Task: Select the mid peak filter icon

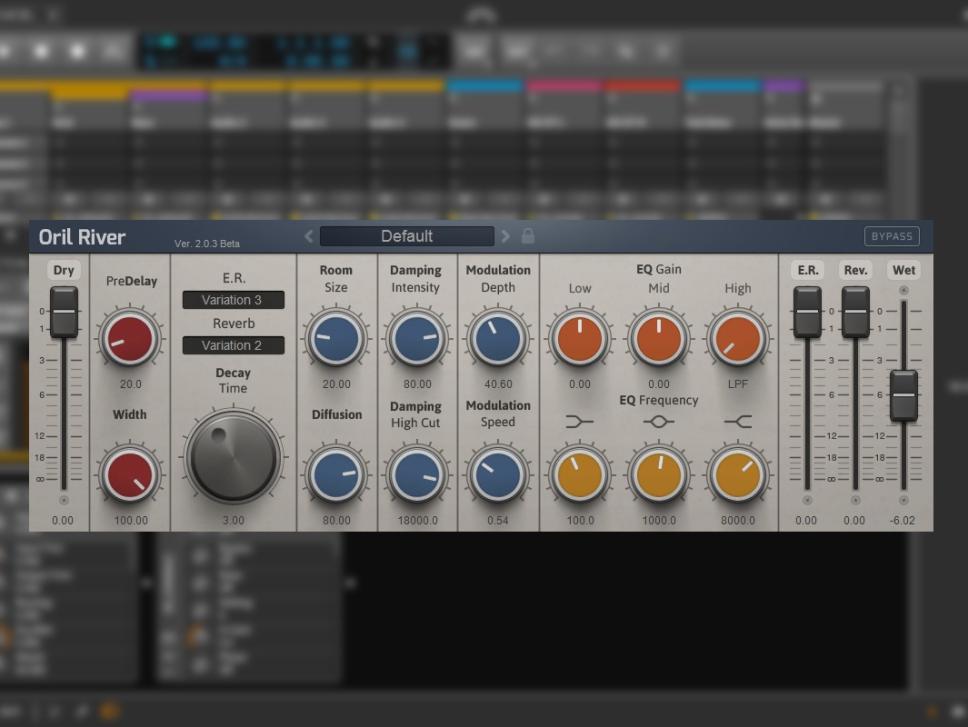Action: pos(658,422)
